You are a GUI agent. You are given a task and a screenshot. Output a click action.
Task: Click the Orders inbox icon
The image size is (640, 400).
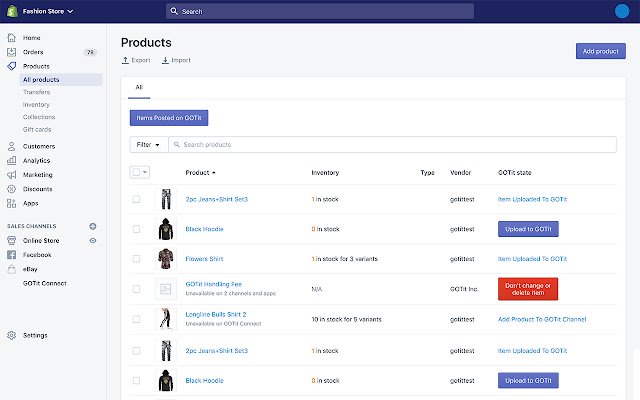[11, 52]
